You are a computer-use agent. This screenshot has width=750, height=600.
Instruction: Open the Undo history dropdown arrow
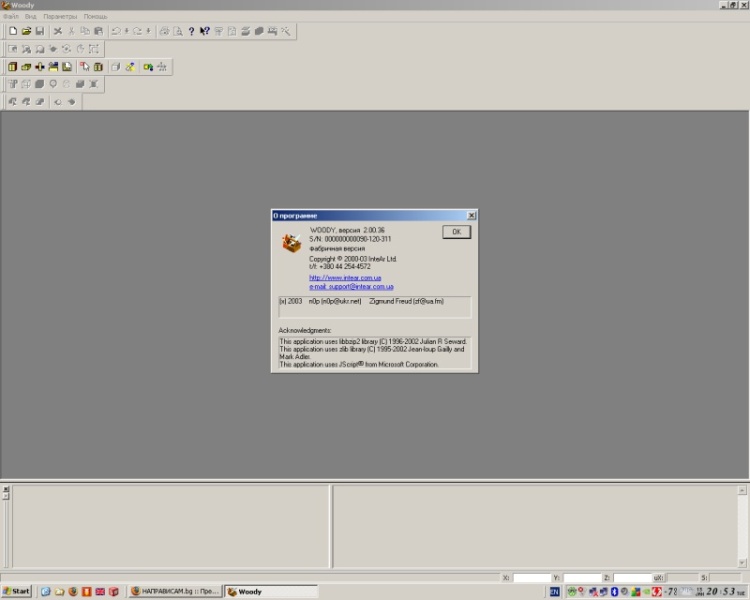click(x=126, y=31)
